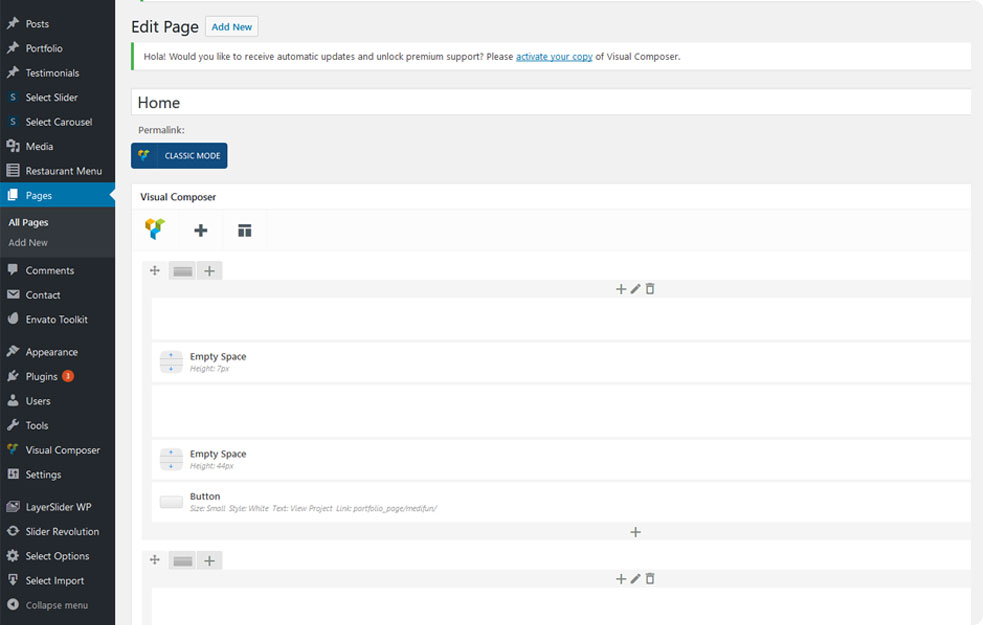983x625 pixels.
Task: Click the Visual Composer logo icon in toolbar
Action: coord(155,230)
